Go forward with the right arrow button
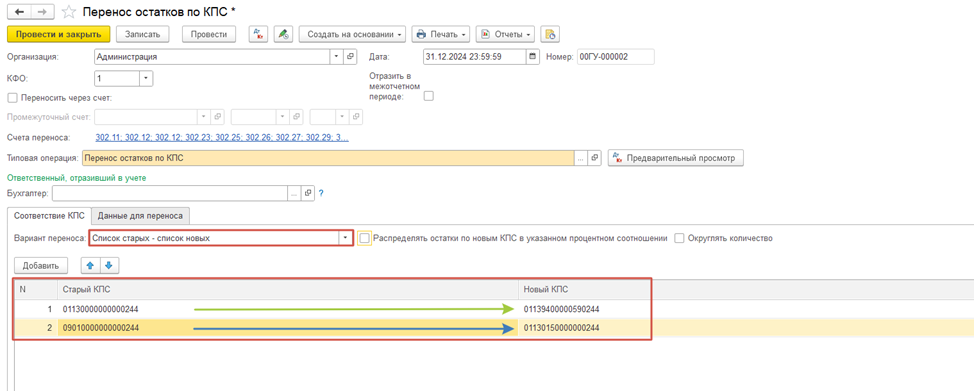 coord(42,11)
